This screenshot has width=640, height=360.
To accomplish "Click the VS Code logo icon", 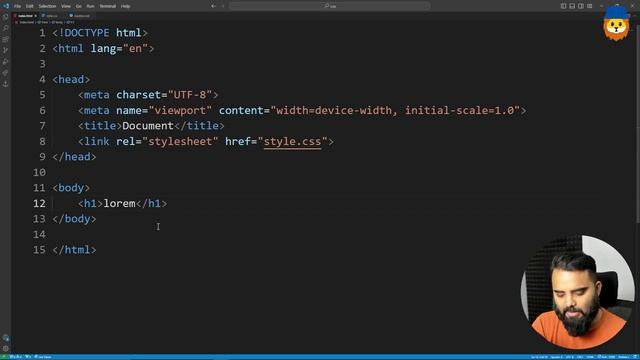I will tap(6, 6).
